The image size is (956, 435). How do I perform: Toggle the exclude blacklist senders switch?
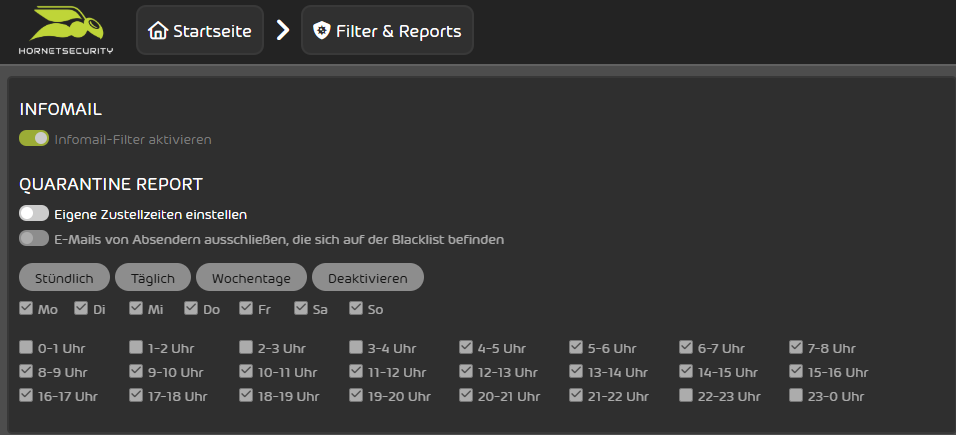[x=34, y=239]
